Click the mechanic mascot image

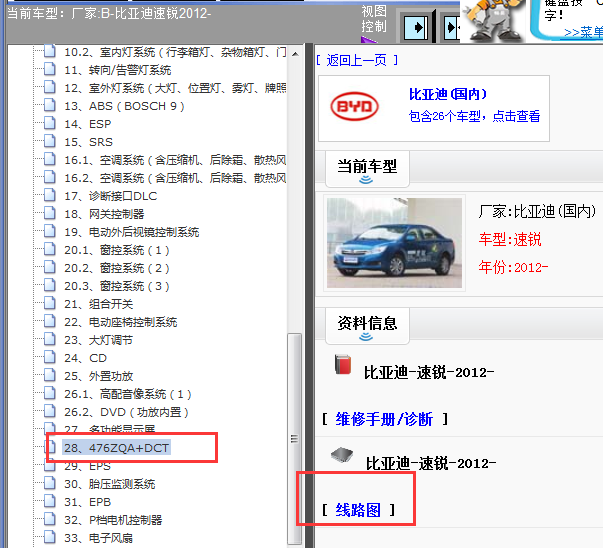point(493,20)
